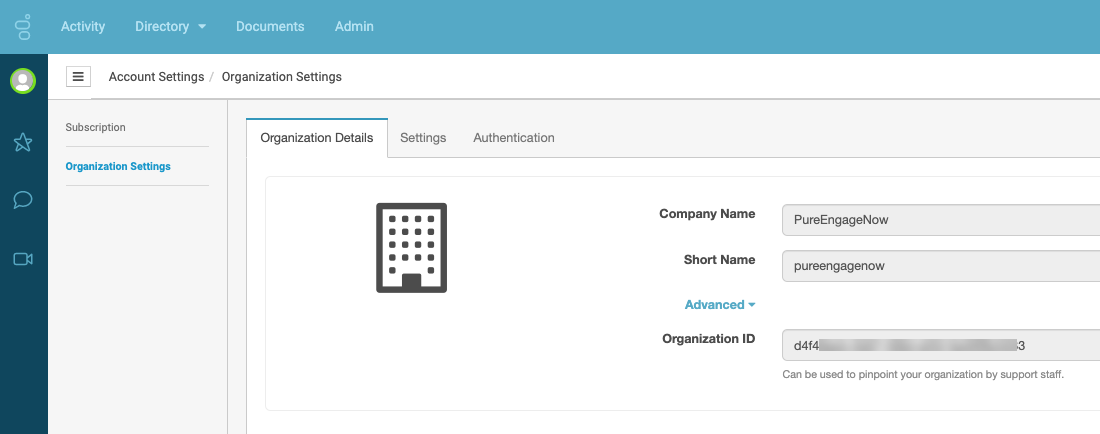Switch to Organization Details tab
The width and height of the screenshot is (1100, 434).
pos(316,138)
